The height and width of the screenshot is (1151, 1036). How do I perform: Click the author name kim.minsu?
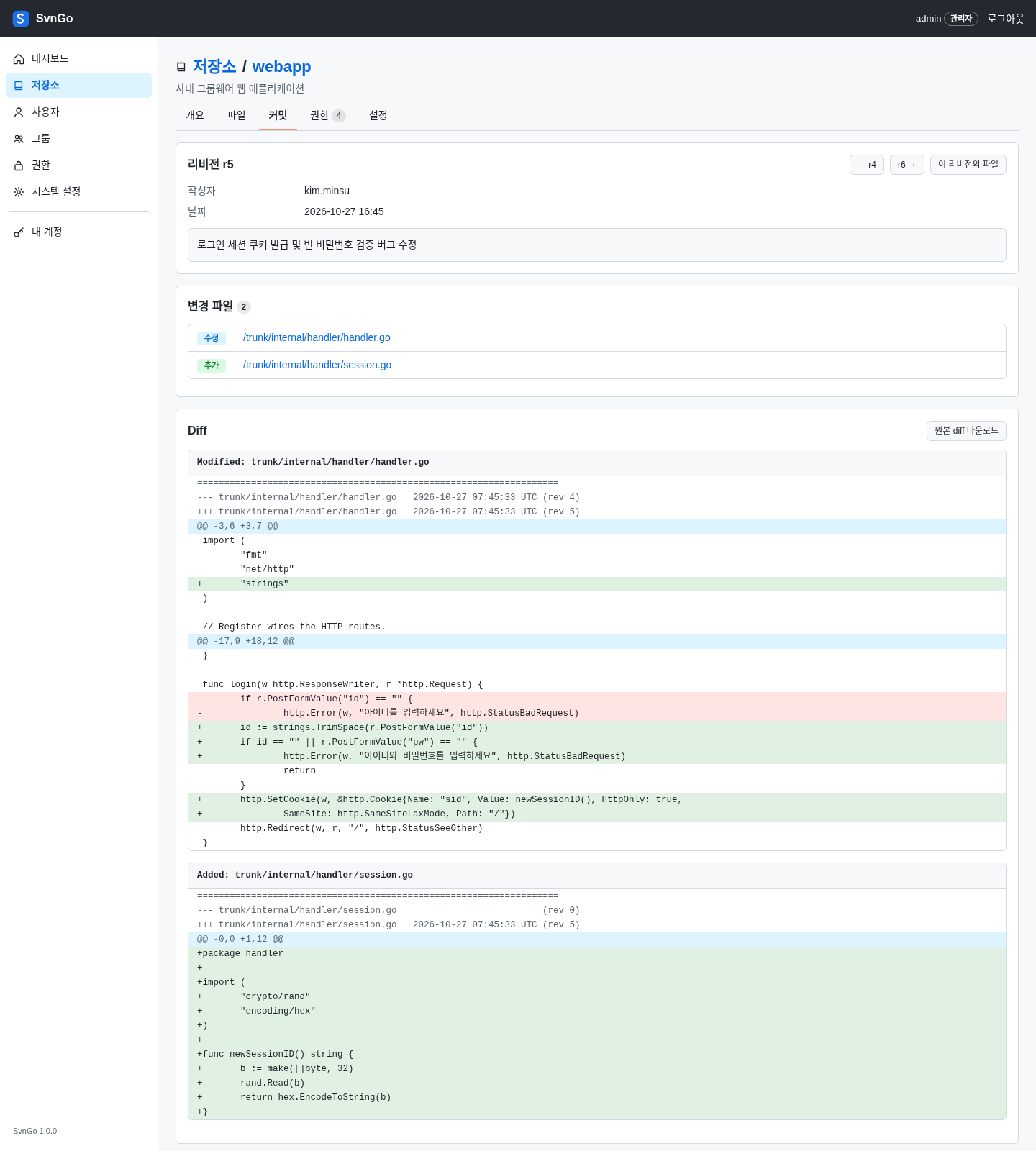(x=327, y=191)
